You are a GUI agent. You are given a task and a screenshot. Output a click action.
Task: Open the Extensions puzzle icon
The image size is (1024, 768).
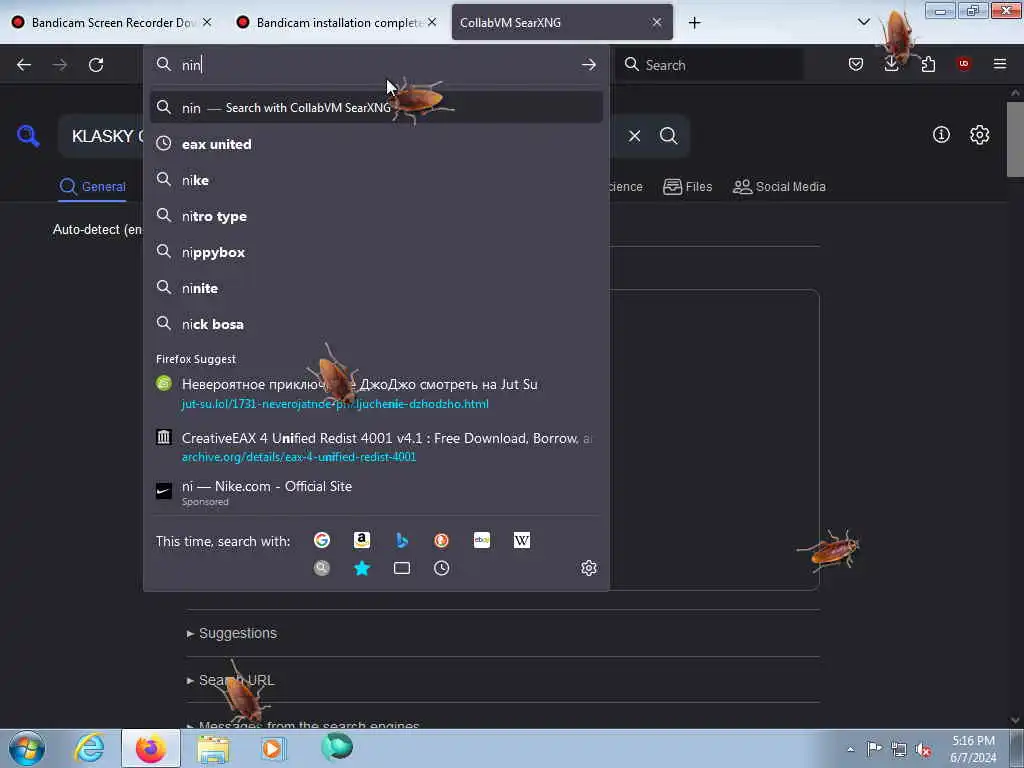(928, 64)
